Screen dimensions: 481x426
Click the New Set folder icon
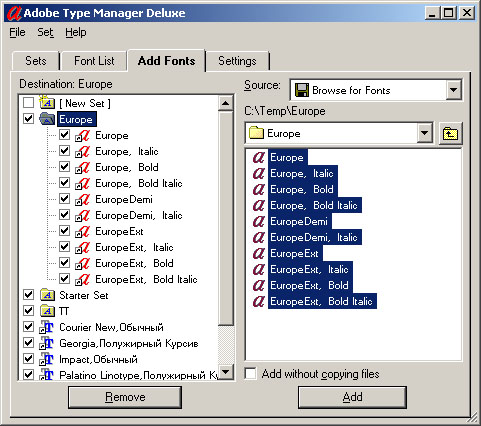click(x=47, y=102)
